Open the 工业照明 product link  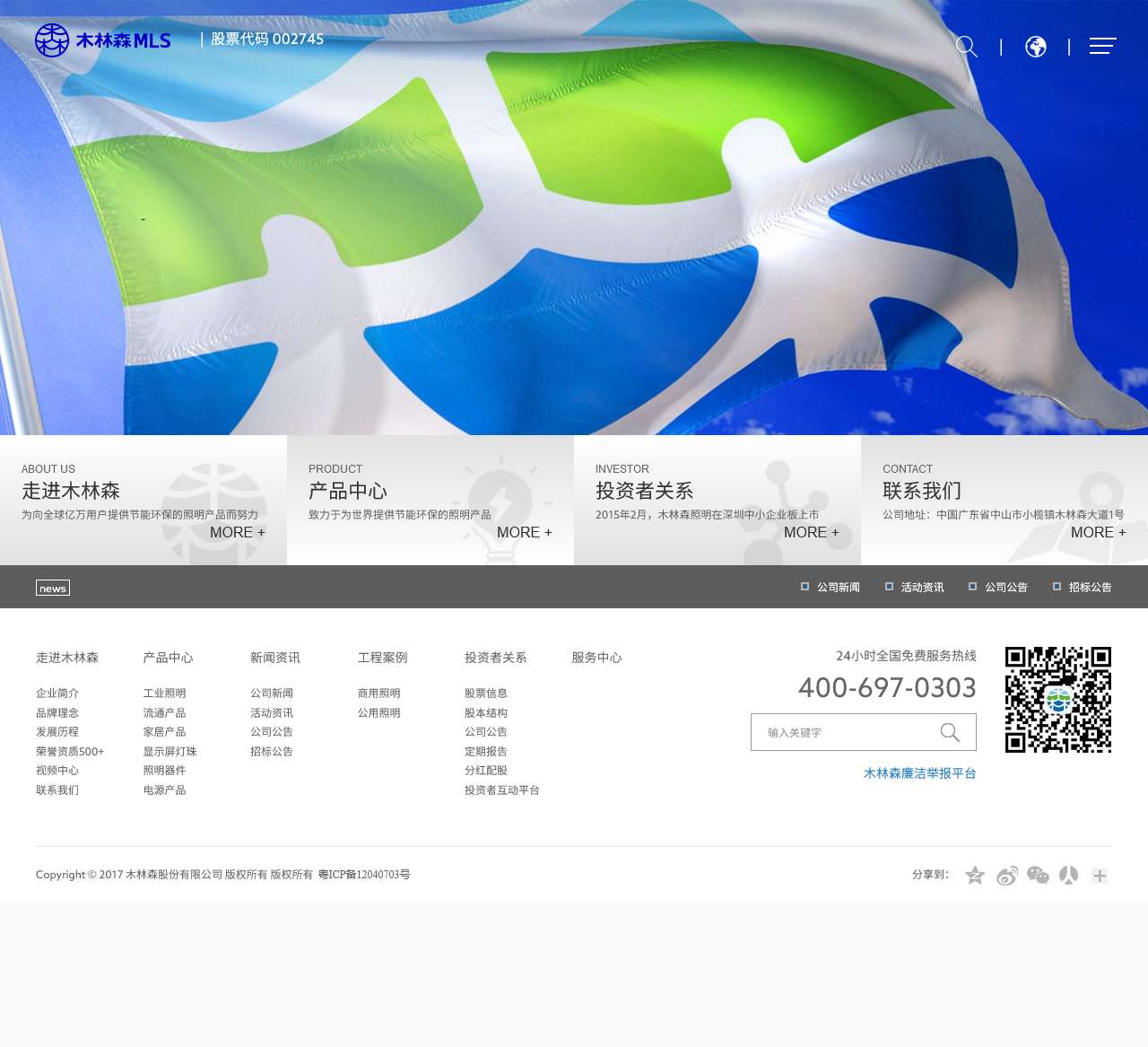coord(165,694)
